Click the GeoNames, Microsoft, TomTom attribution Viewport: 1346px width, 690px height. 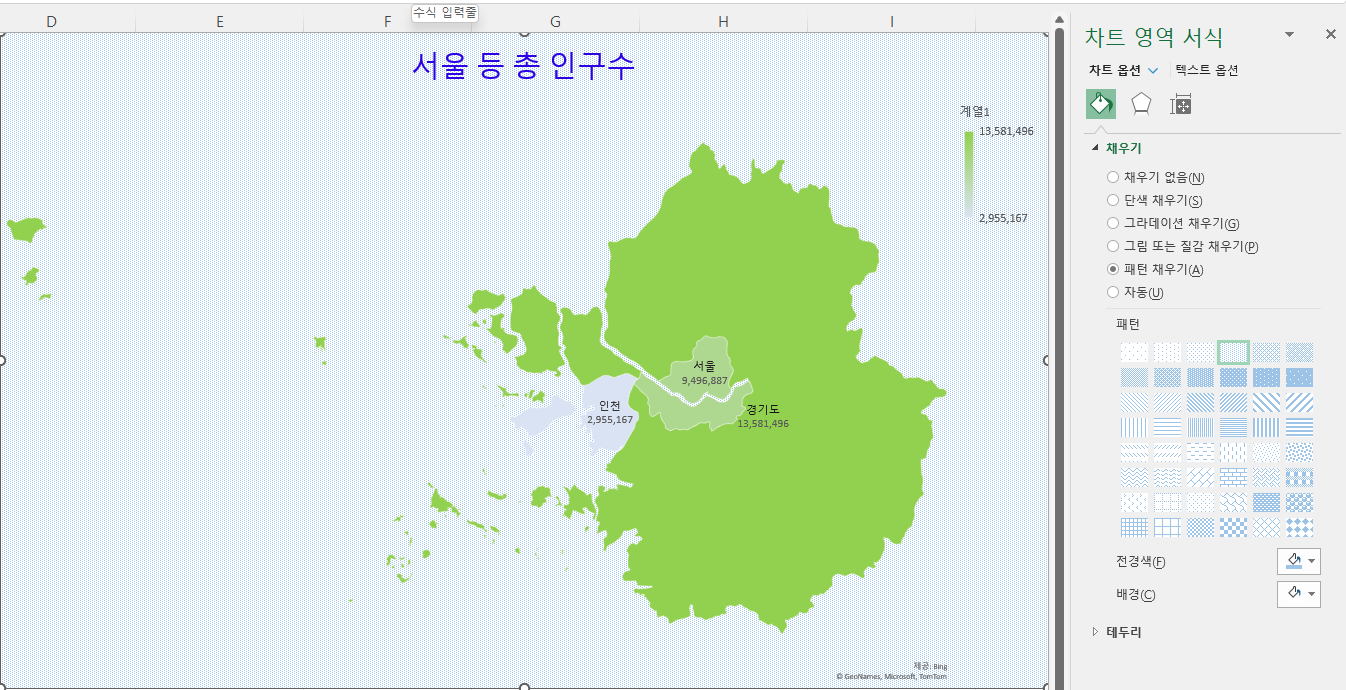pyautogui.click(x=892, y=676)
